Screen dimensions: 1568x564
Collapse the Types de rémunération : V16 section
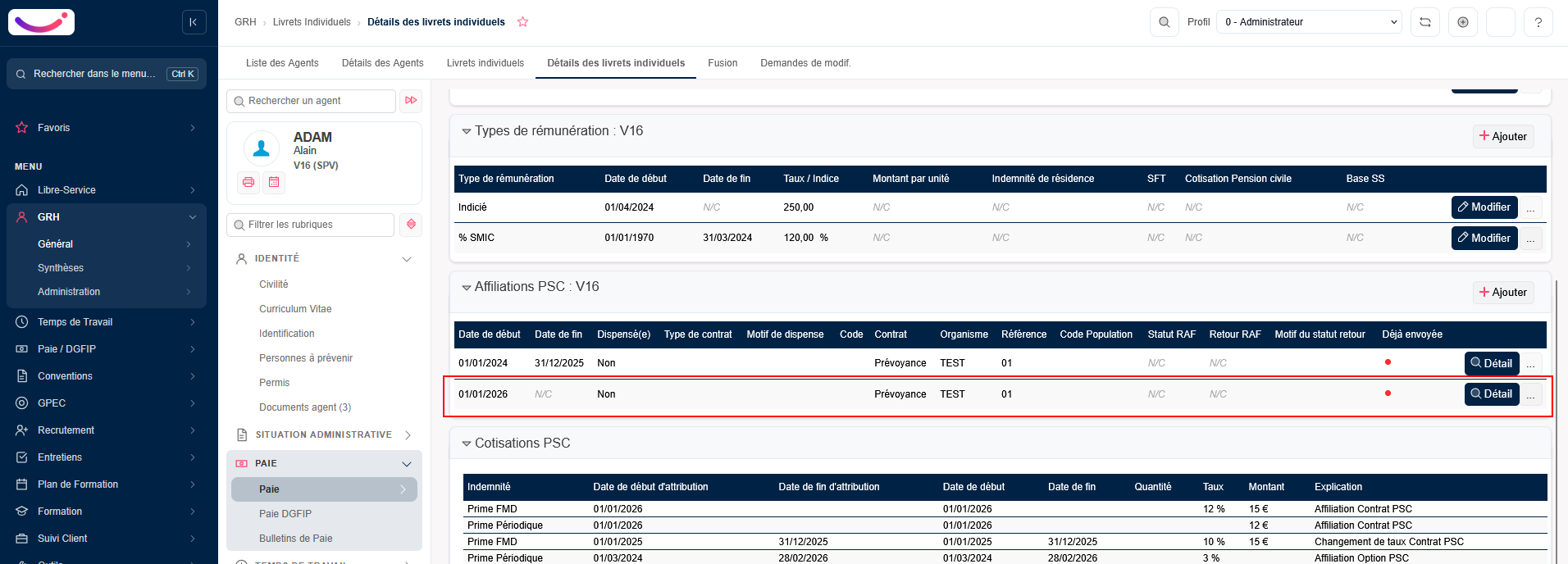point(467,131)
